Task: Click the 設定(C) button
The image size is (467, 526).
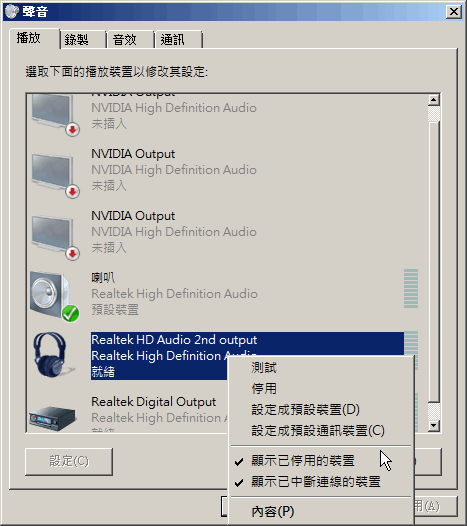Action: coord(69,461)
